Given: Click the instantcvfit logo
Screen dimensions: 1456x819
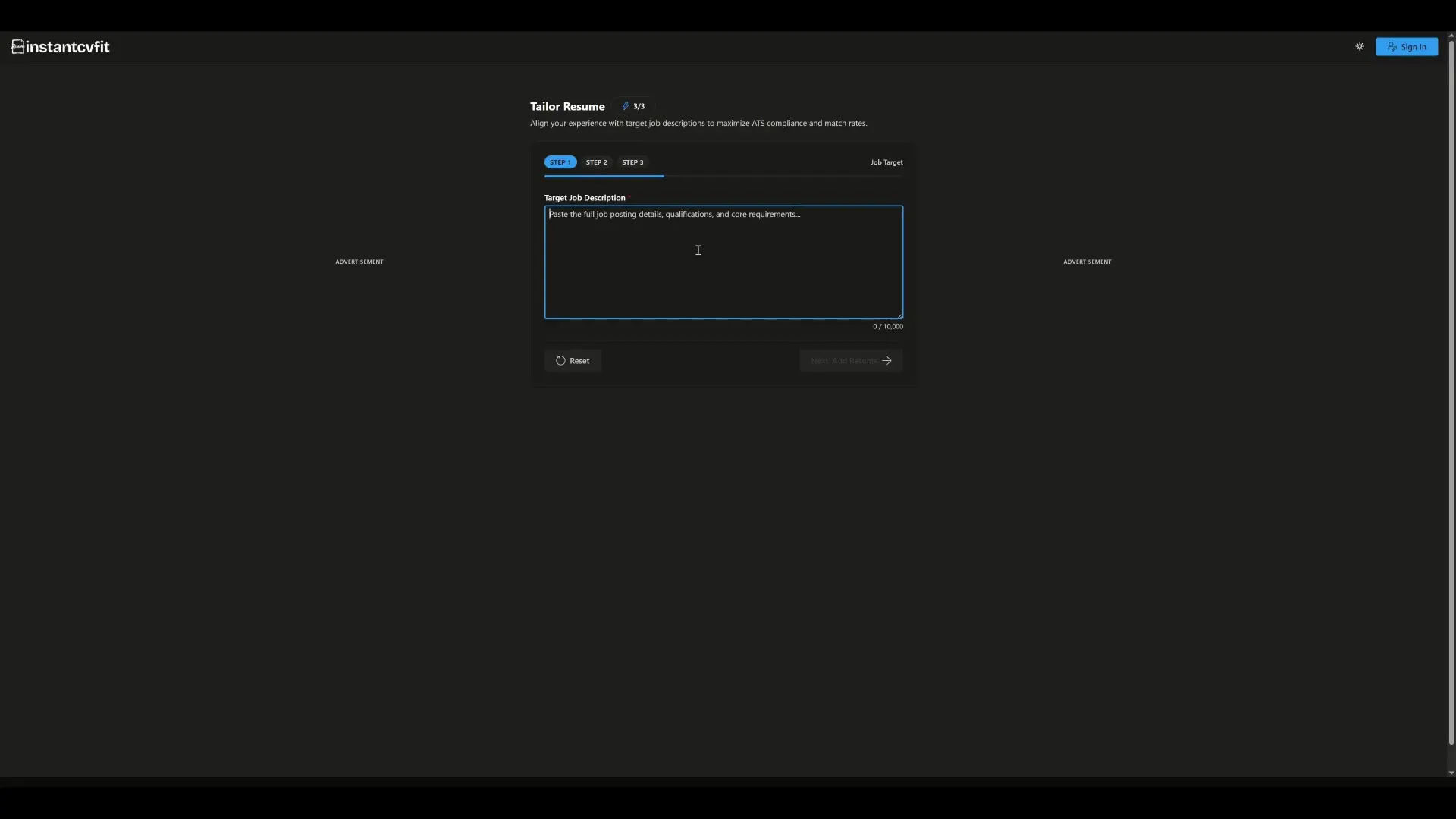Looking at the screenshot, I should click(61, 47).
